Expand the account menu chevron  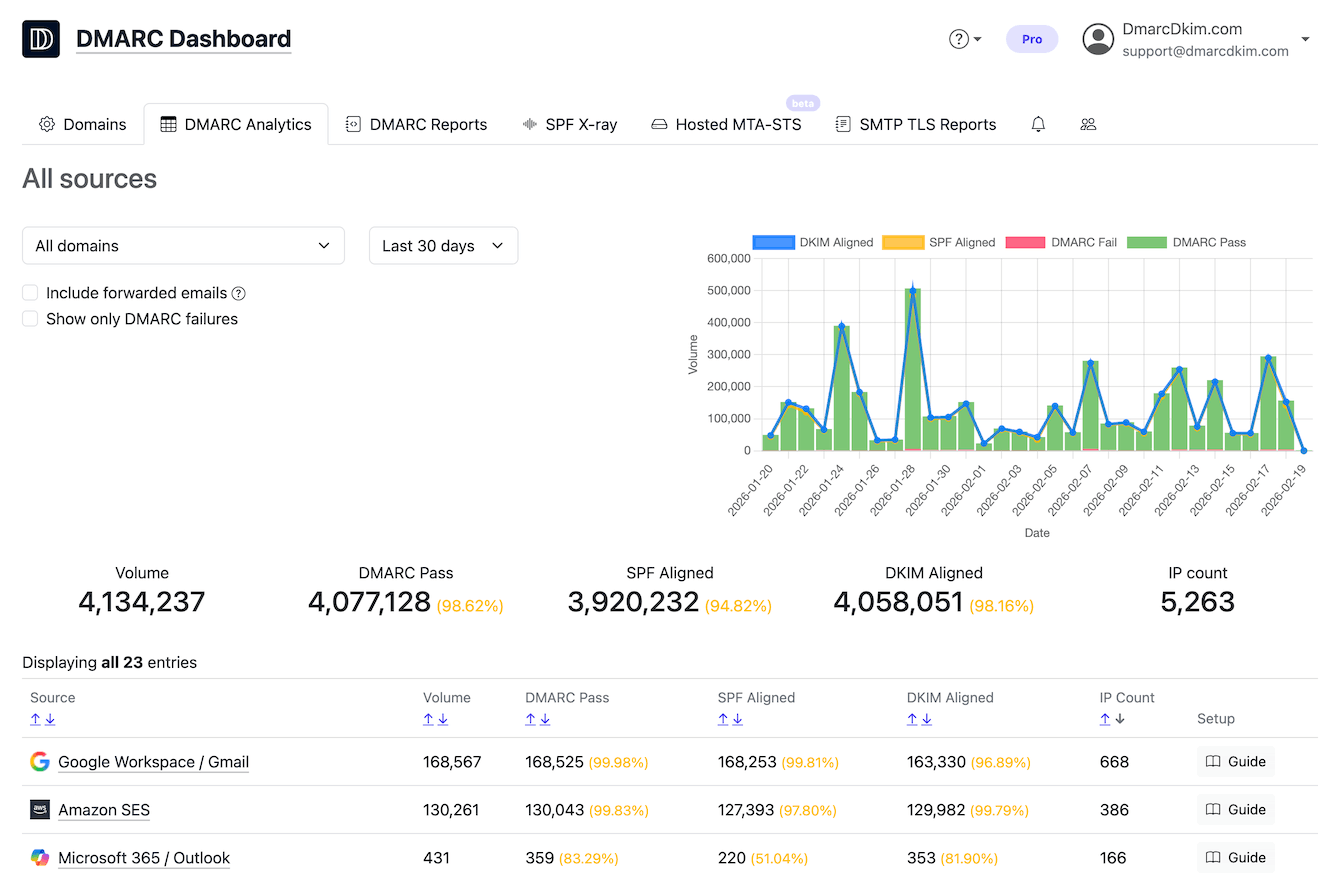[1305, 39]
